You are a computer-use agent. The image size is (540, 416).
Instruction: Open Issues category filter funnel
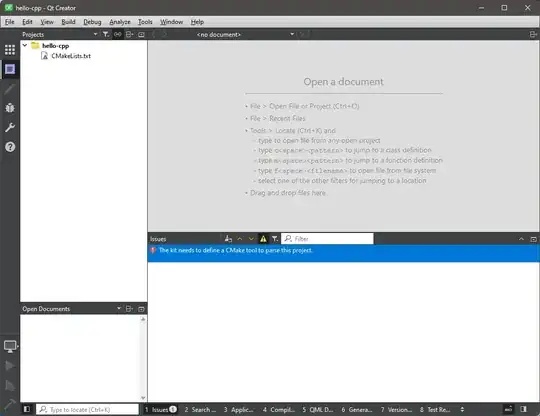pos(274,239)
